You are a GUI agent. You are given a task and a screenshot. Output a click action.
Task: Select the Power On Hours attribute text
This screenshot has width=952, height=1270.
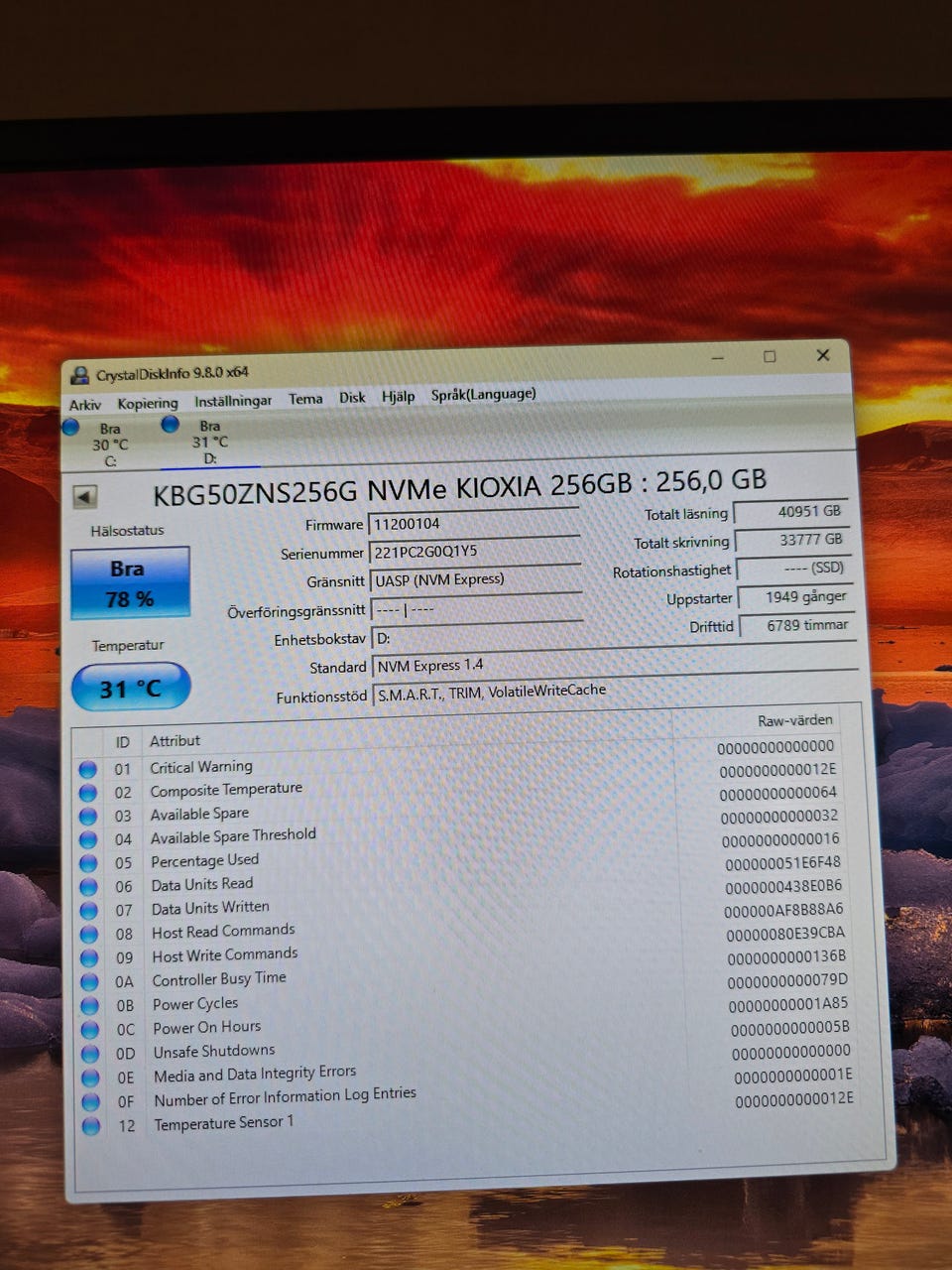tap(207, 1027)
